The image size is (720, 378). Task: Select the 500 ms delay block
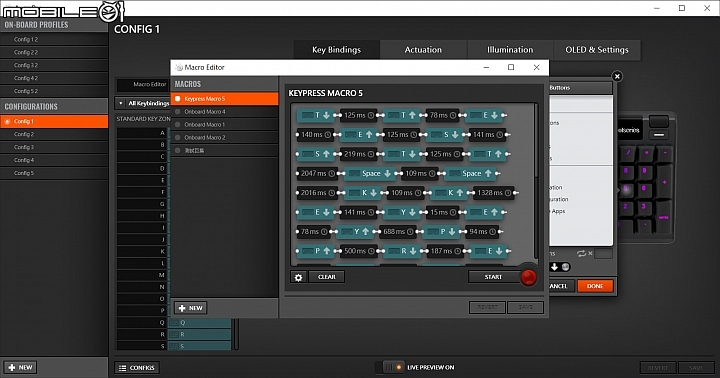(x=359, y=251)
